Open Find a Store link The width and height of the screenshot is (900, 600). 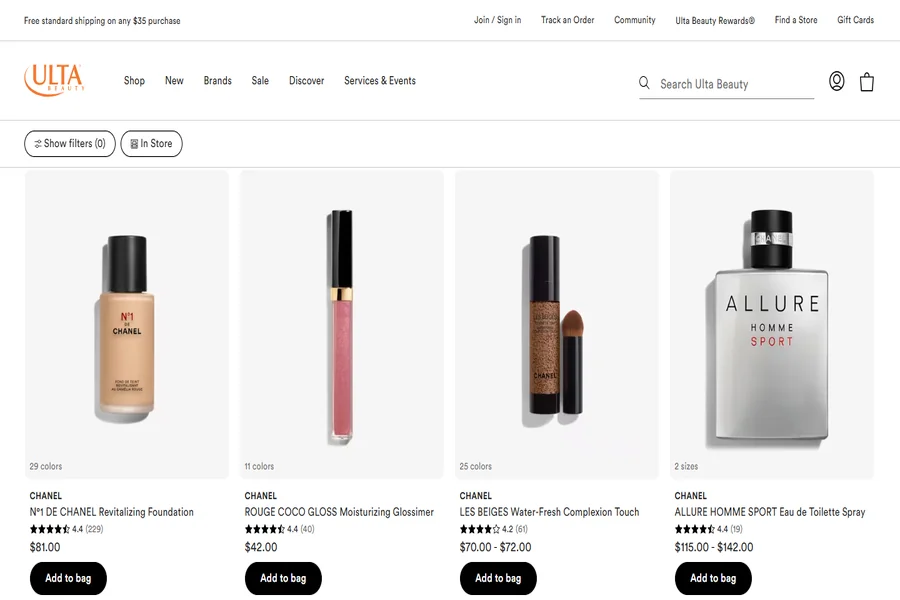tap(796, 20)
